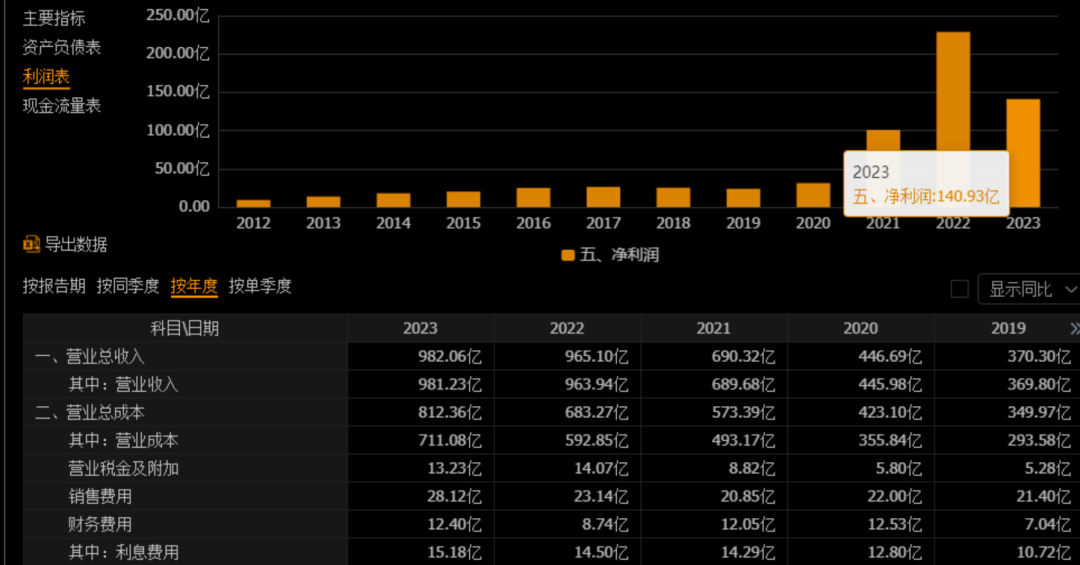
Task: Click the 2017 net profit bar
Action: [x=603, y=197]
